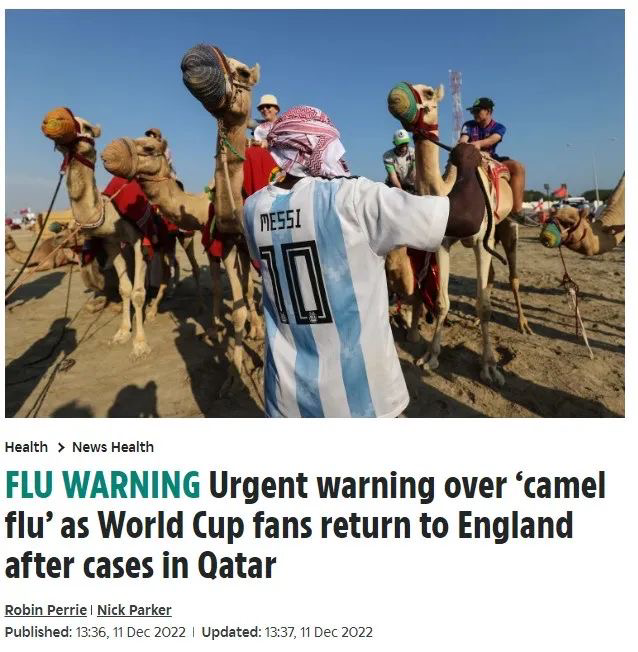The image size is (638, 652).
Task: Click the breadcrumb chevron arrow icon
Action: (x=61, y=447)
